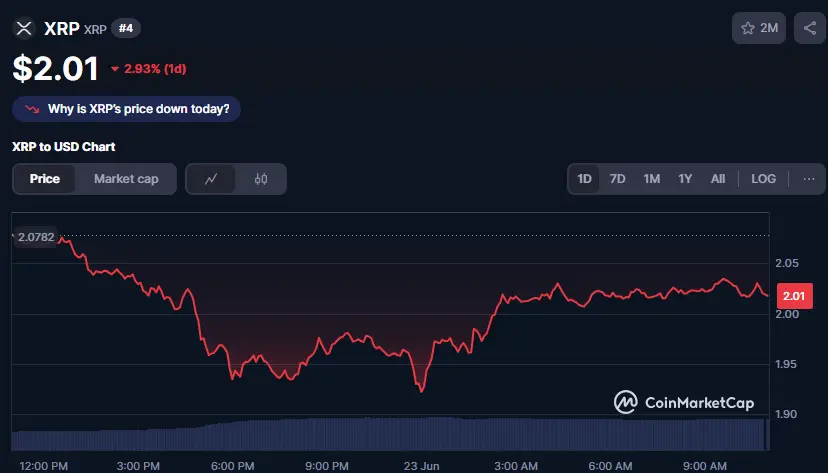This screenshot has width=828, height=473.
Task: Click the grey XRP ticker symbol
Action: click(96, 30)
